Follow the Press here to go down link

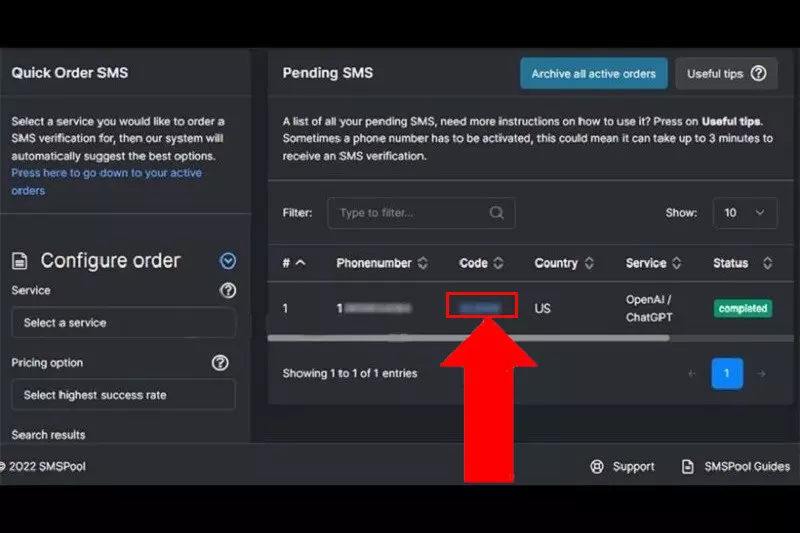pyautogui.click(x=106, y=182)
